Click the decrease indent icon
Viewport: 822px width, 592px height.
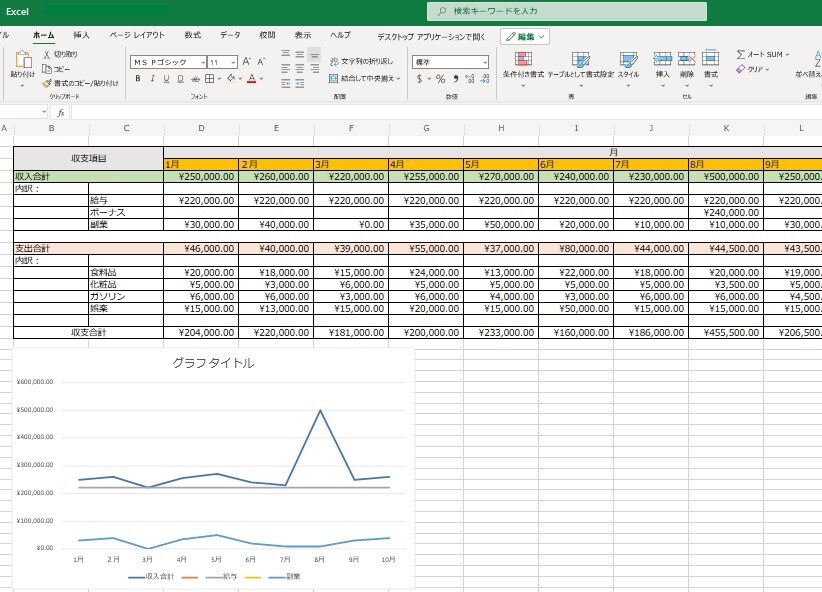286,83
